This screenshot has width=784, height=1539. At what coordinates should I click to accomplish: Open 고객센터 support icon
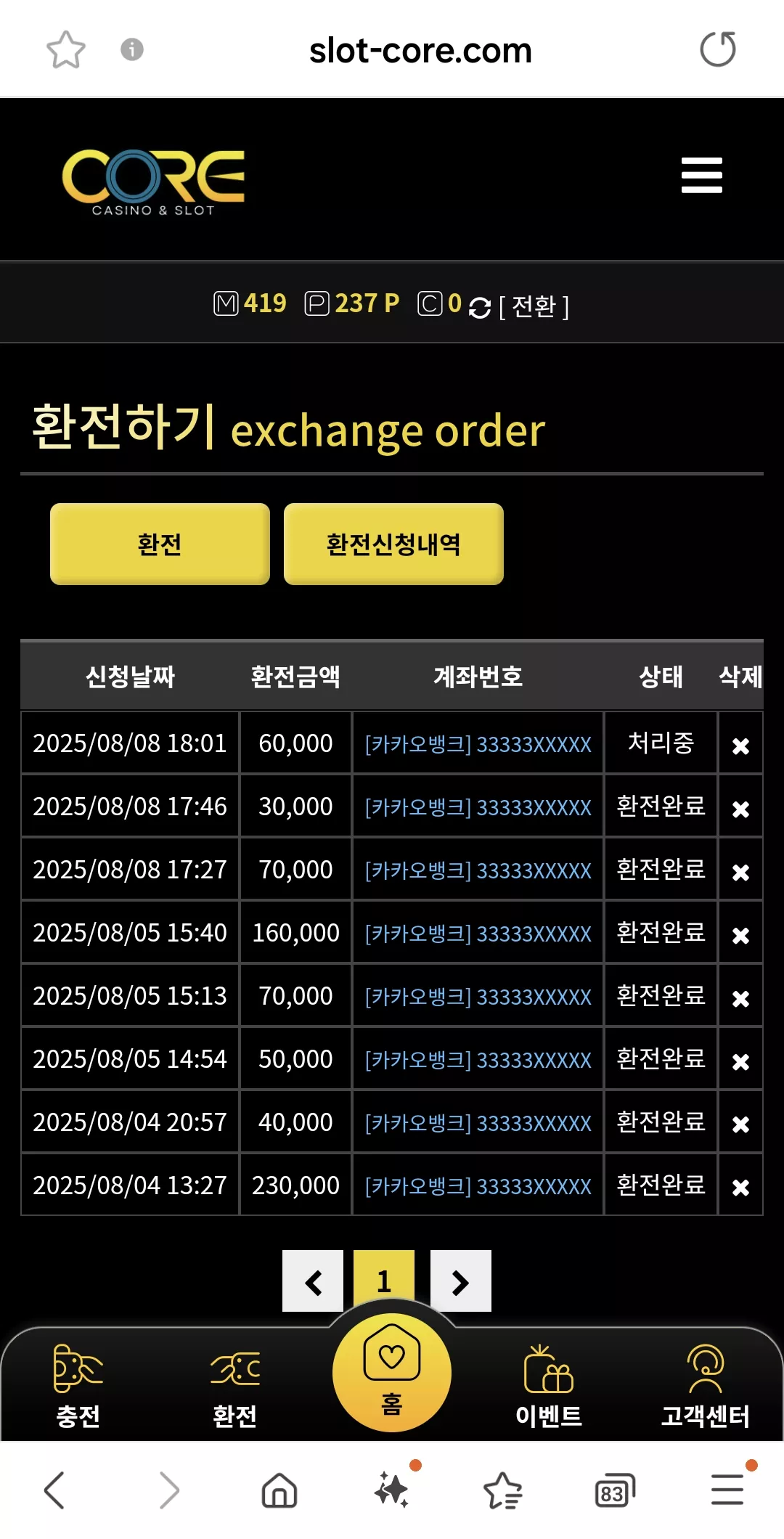point(705,1386)
